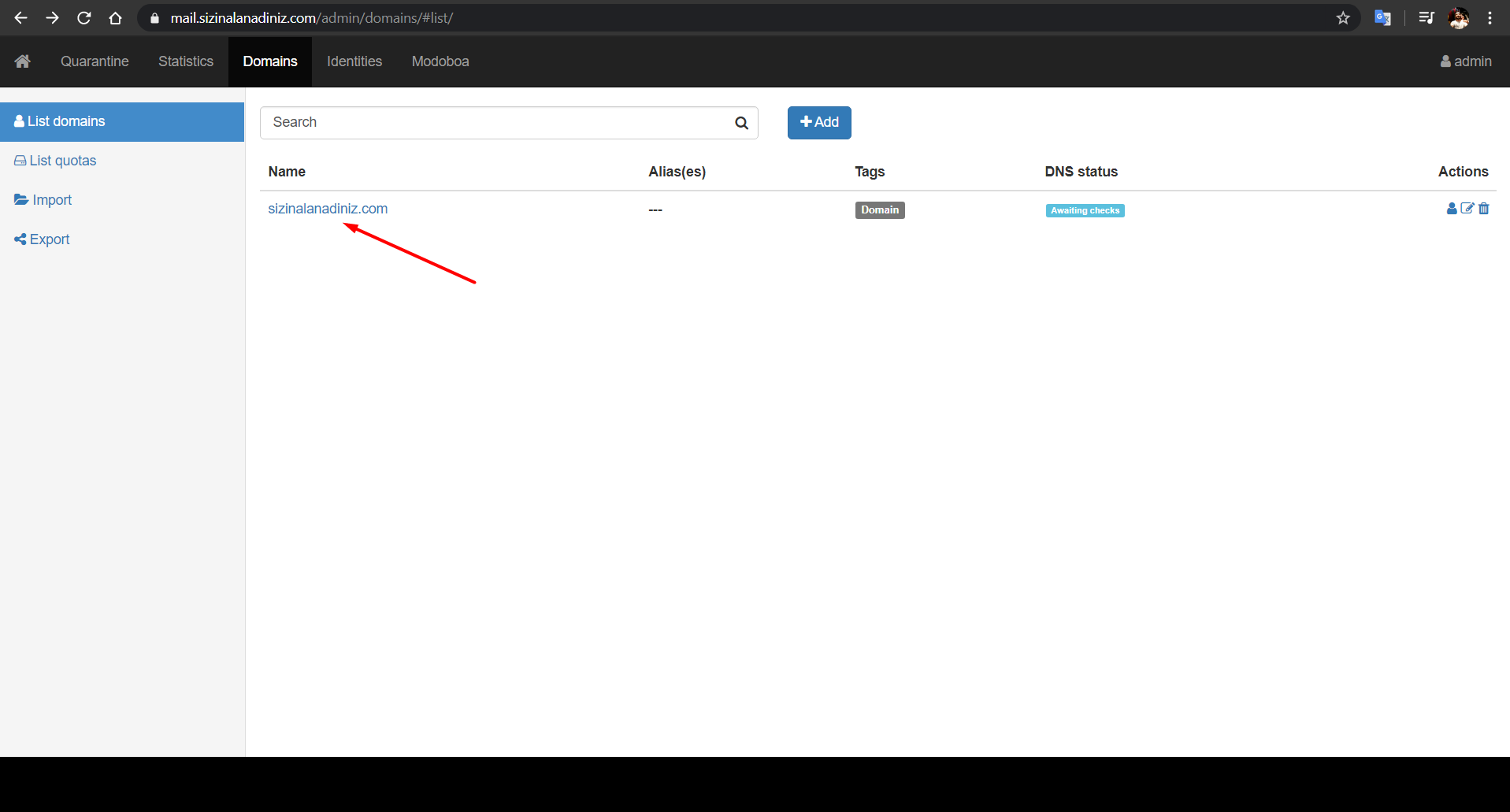
Task: Open the Google Translate extension icon
Action: coord(1382,18)
